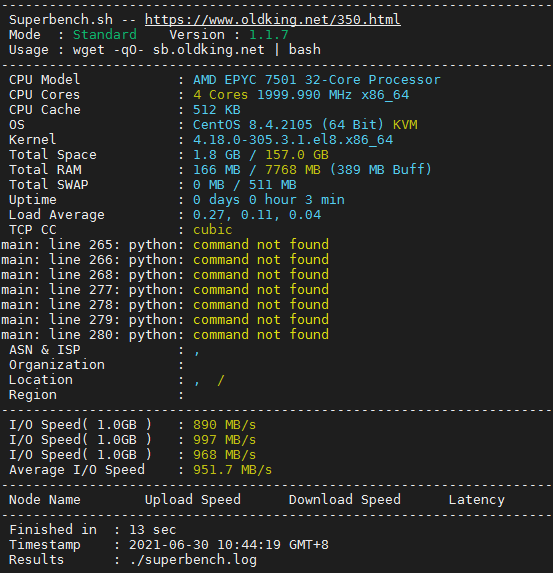Click 'AMD EPYC 7501 32-Core Processor' text

click(x=317, y=80)
